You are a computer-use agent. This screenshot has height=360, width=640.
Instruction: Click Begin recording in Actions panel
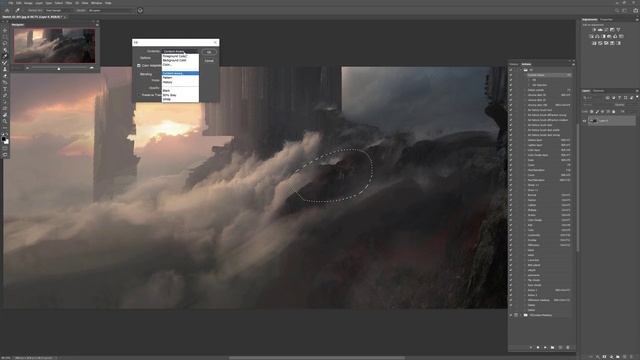tap(538, 347)
